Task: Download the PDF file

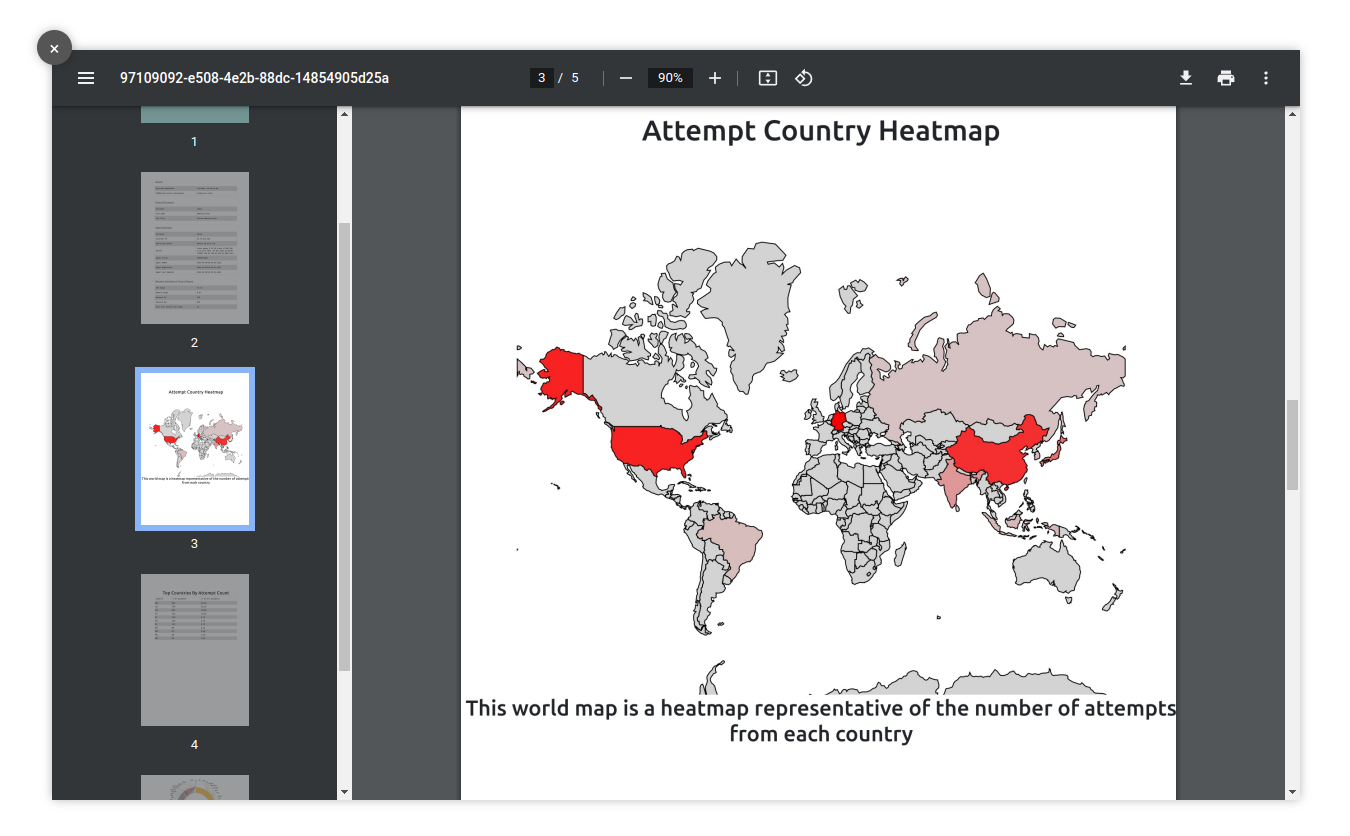Action: click(x=1186, y=78)
